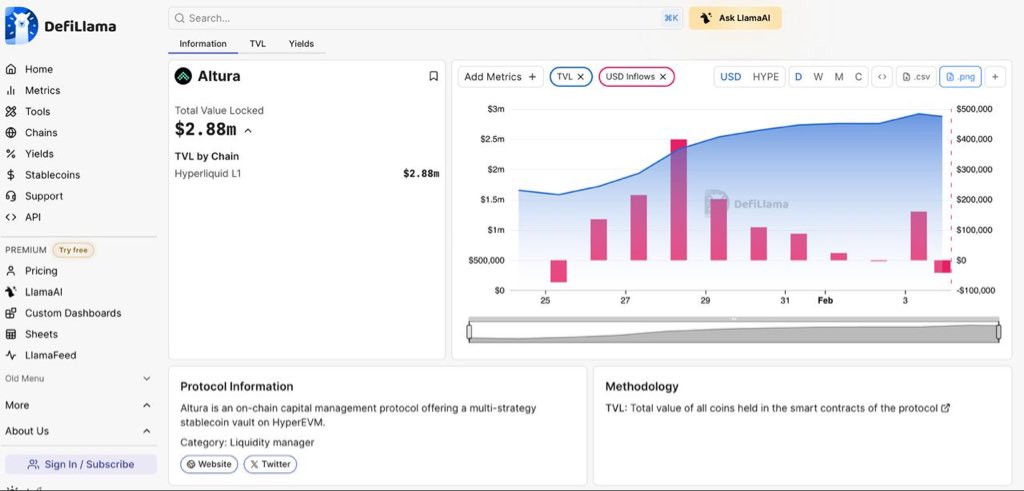Image resolution: width=1024 pixels, height=491 pixels.
Task: Open LlamaFeed pulse icon
Action: pyautogui.click(x=10, y=355)
